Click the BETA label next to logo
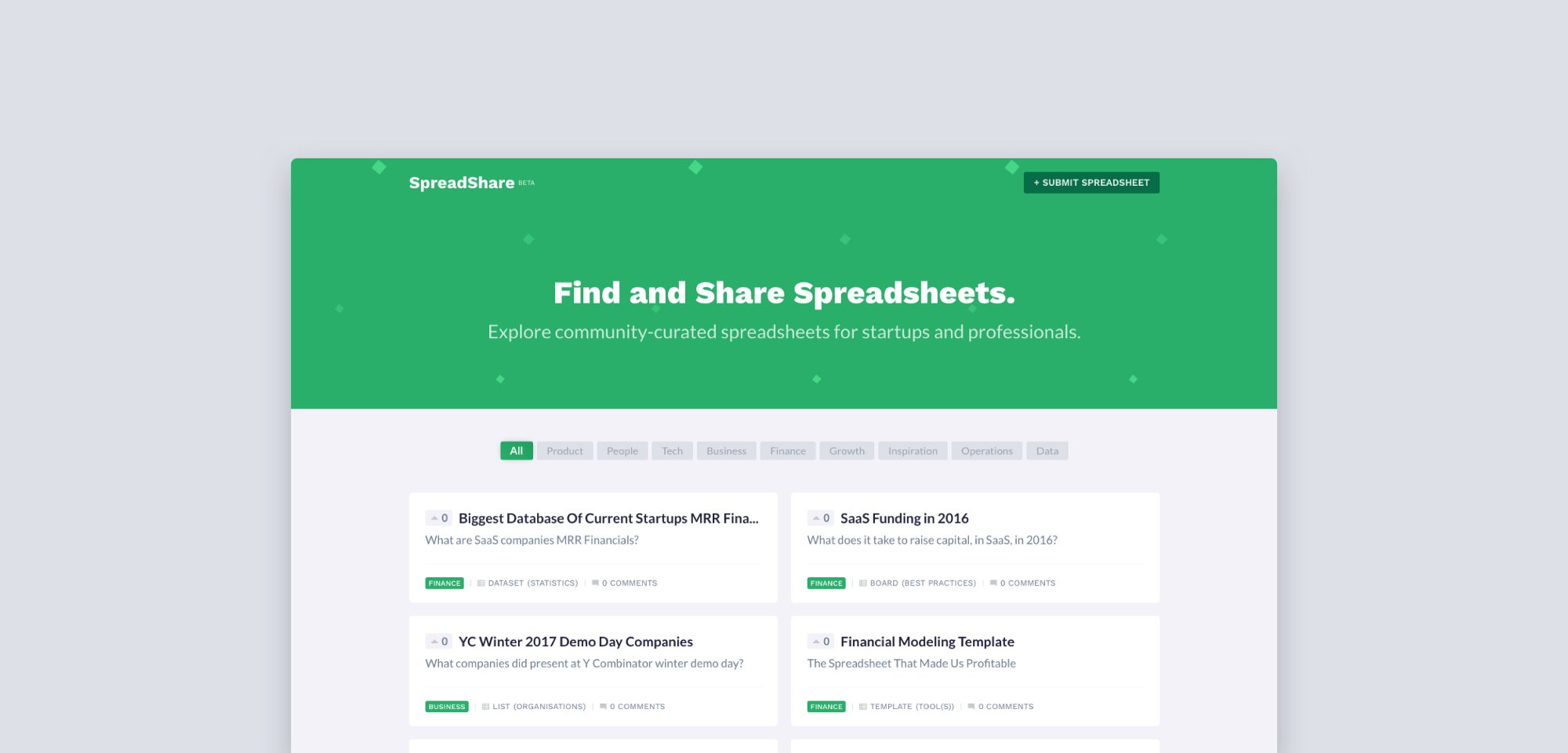This screenshot has height=753, width=1568. pos(527,183)
